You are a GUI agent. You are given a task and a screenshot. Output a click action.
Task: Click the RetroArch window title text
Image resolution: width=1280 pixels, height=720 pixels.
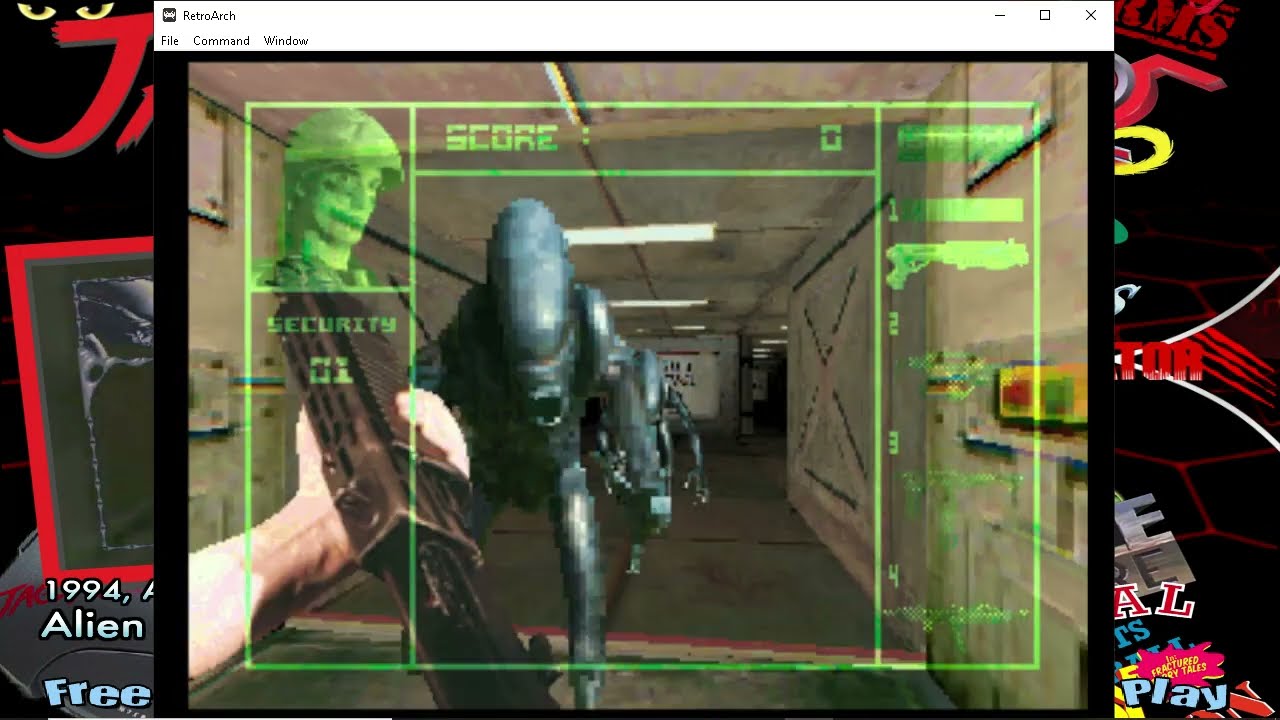209,16
